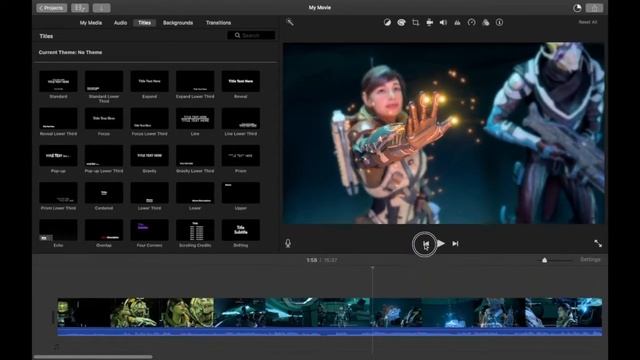The width and height of the screenshot is (640, 360).
Task: Click the microphone voiceover record icon
Action: coord(288,243)
